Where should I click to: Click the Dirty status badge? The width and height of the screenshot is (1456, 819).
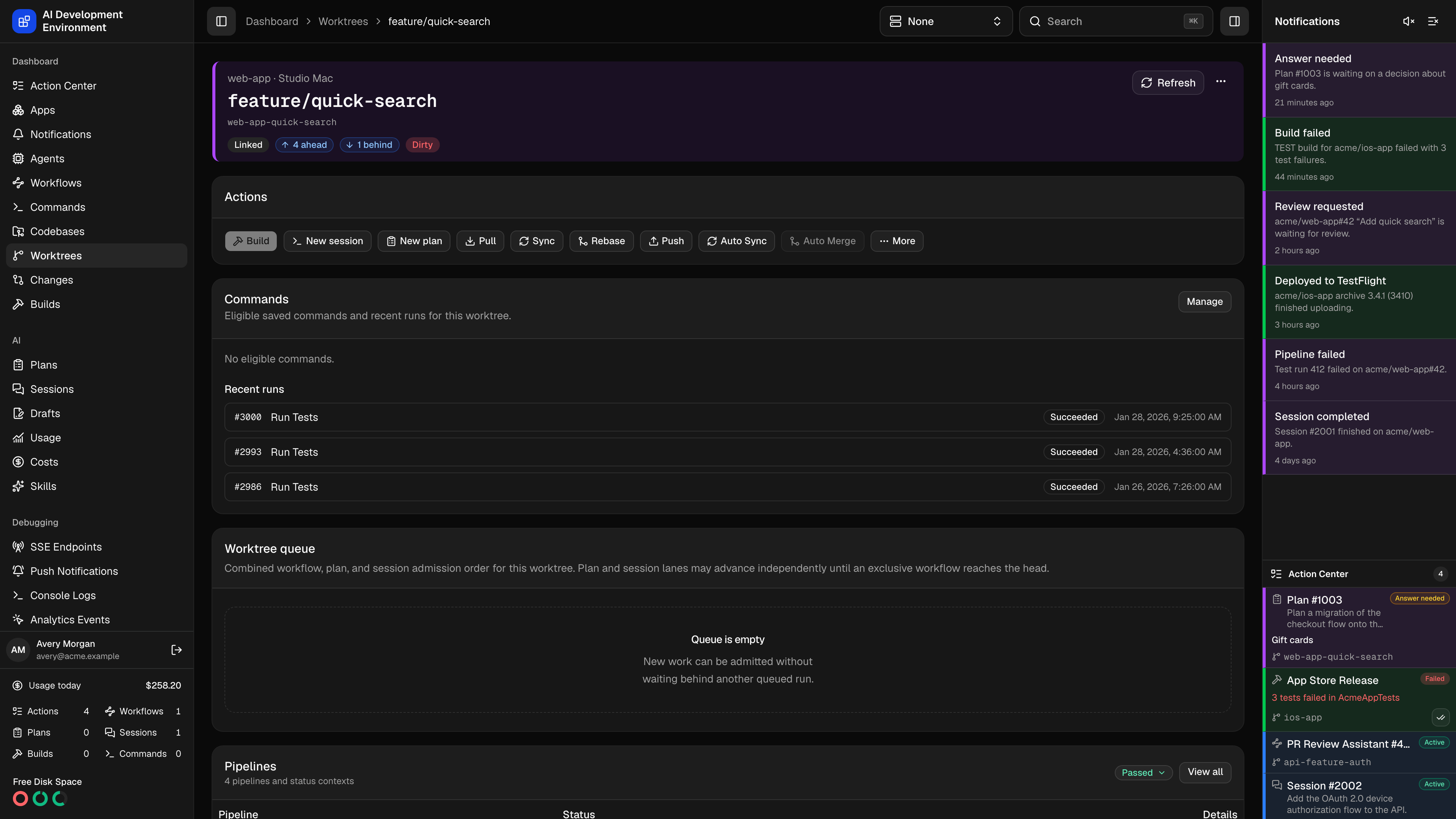[422, 145]
